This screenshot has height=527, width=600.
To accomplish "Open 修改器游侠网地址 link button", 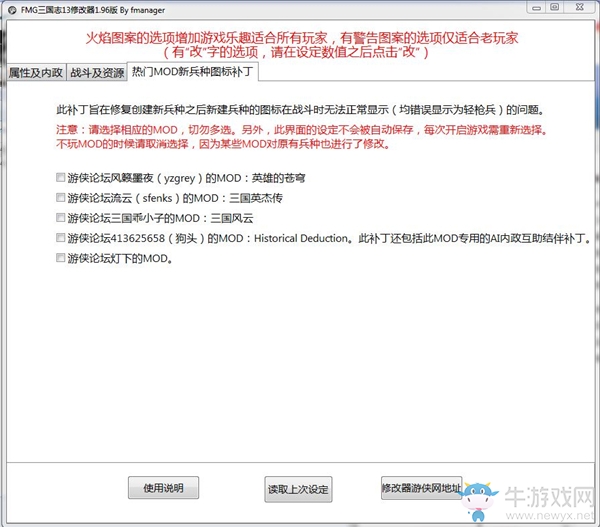I will coord(421,488).
